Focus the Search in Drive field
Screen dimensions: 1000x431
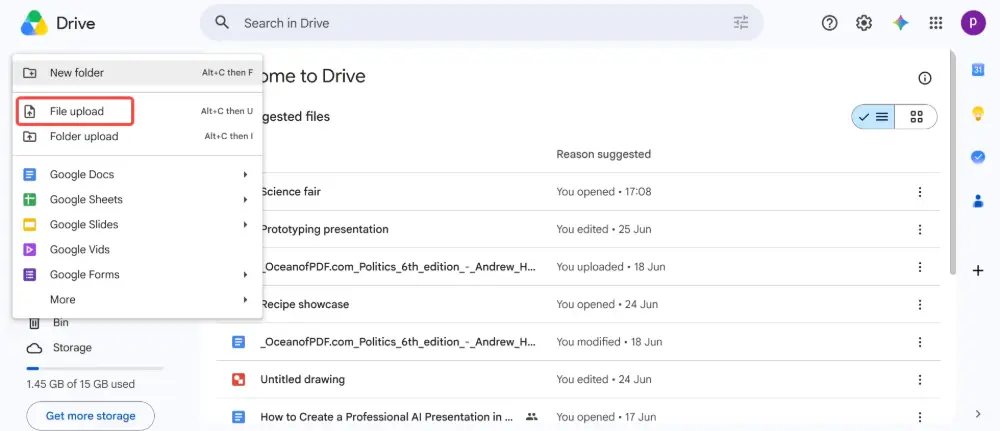[482, 23]
